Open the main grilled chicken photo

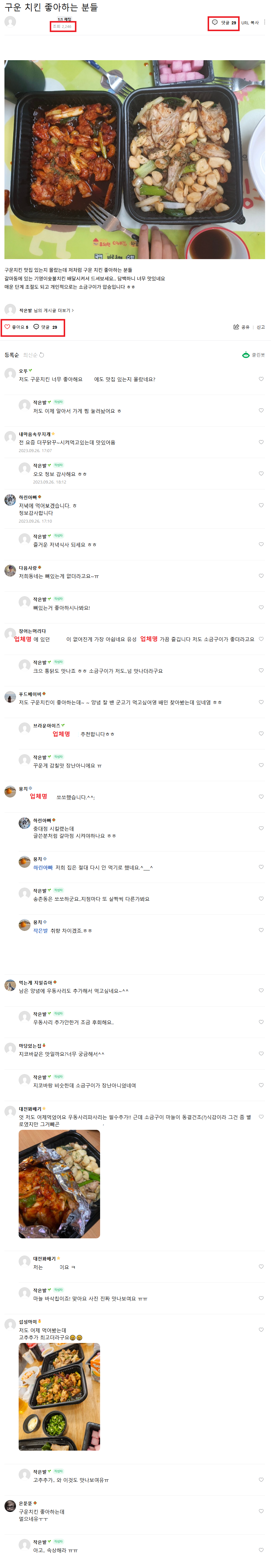134,159
